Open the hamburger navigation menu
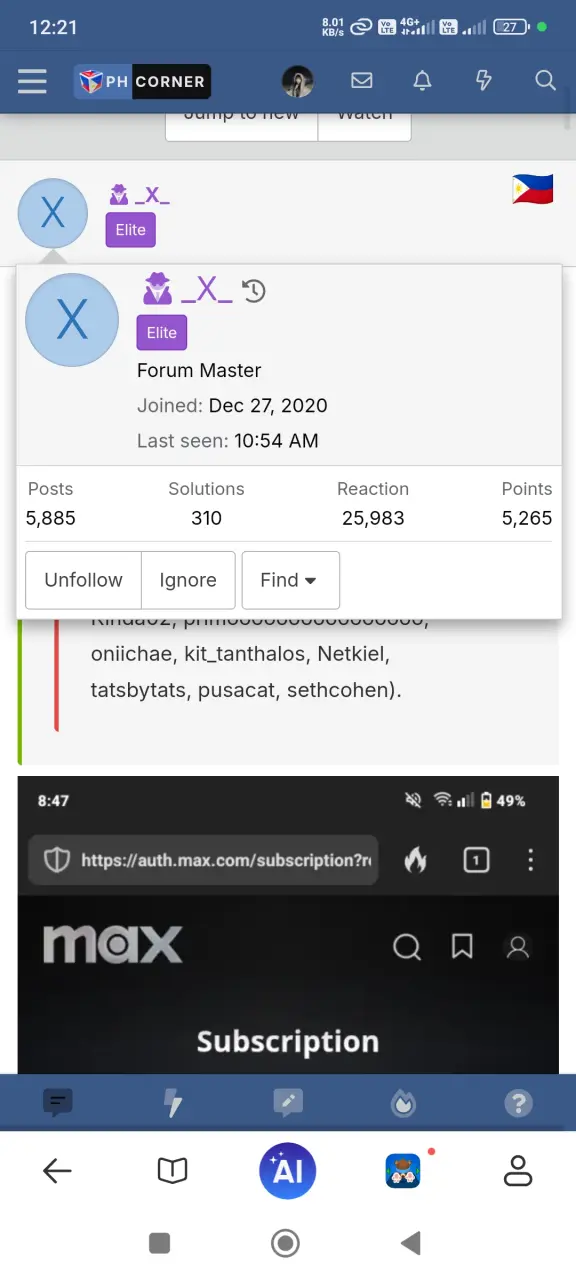The image size is (576, 1280). (32, 81)
